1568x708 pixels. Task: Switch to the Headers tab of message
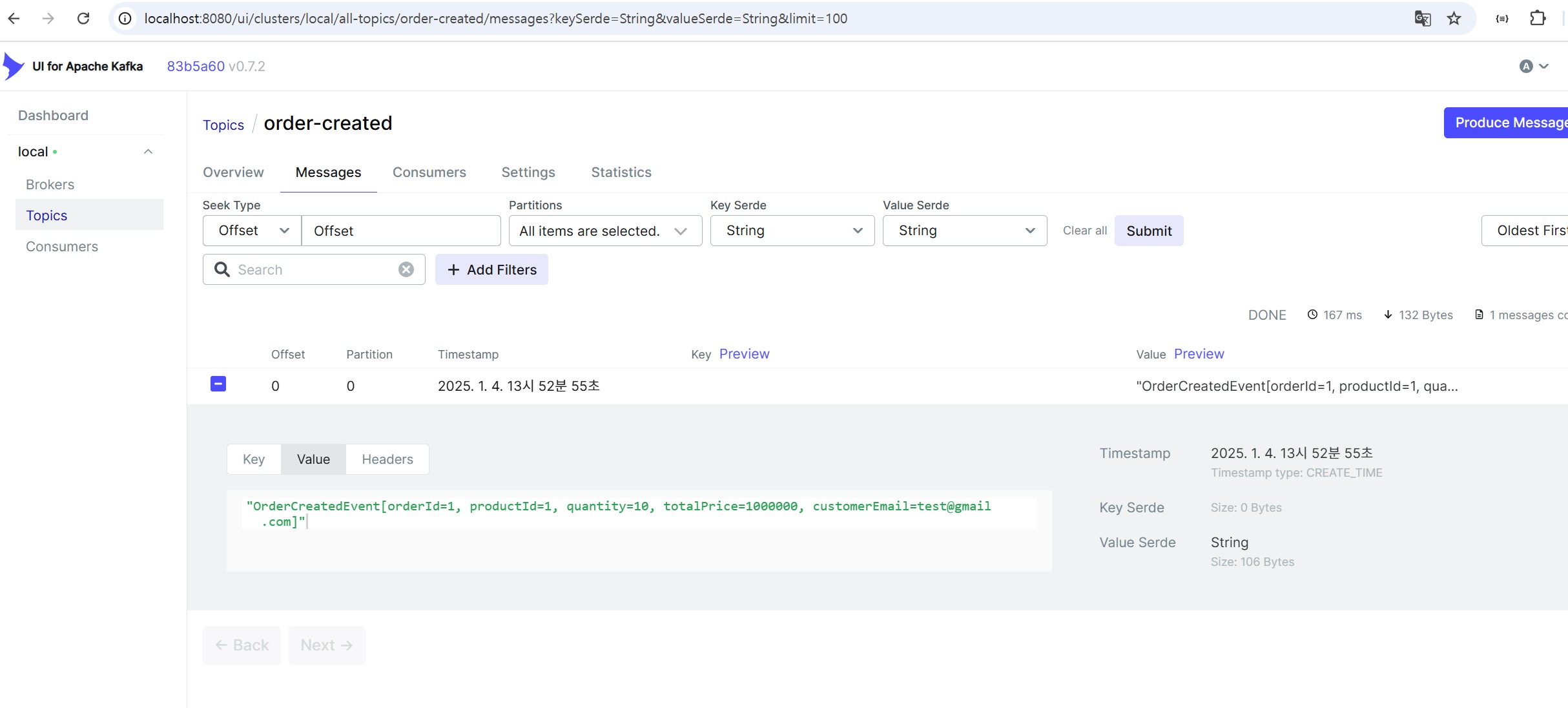(387, 459)
